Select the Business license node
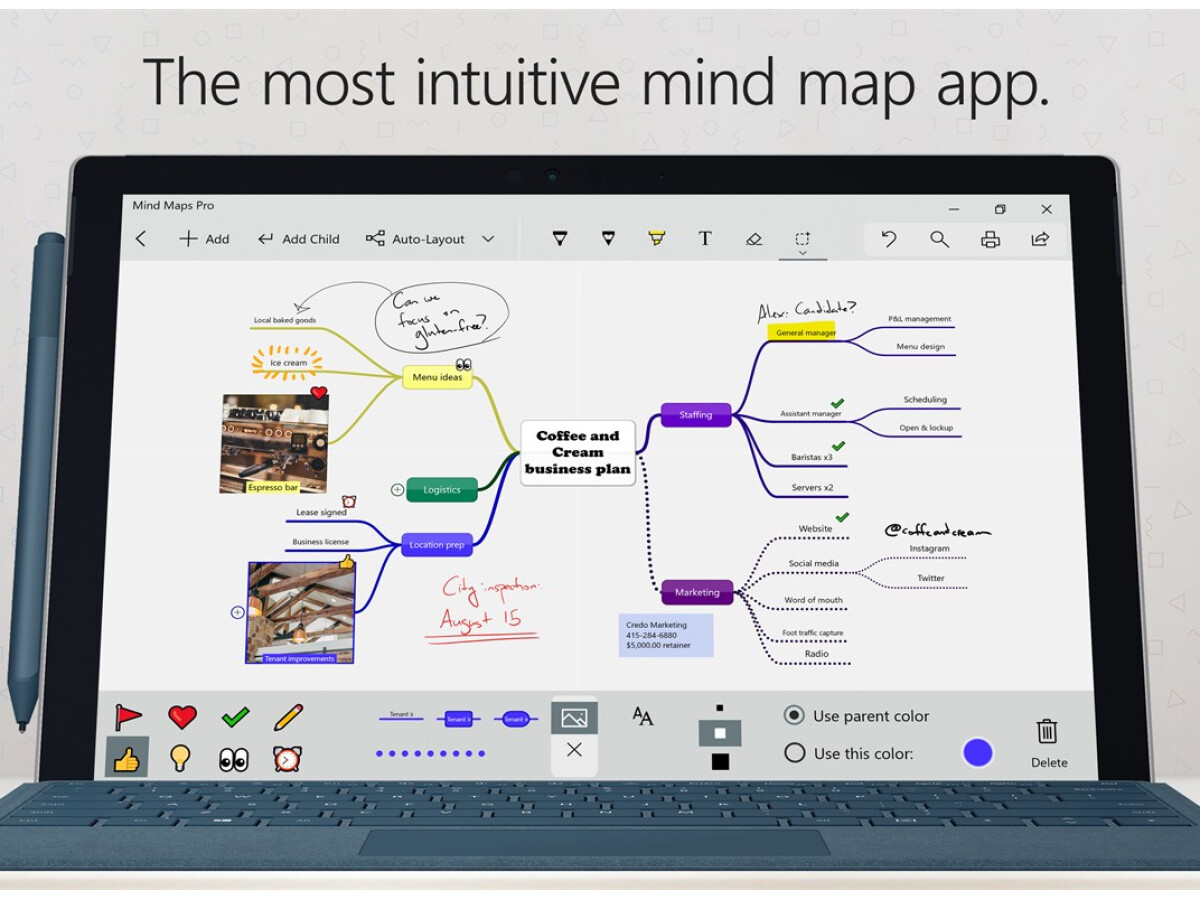This screenshot has width=1200, height=900. pos(320,541)
